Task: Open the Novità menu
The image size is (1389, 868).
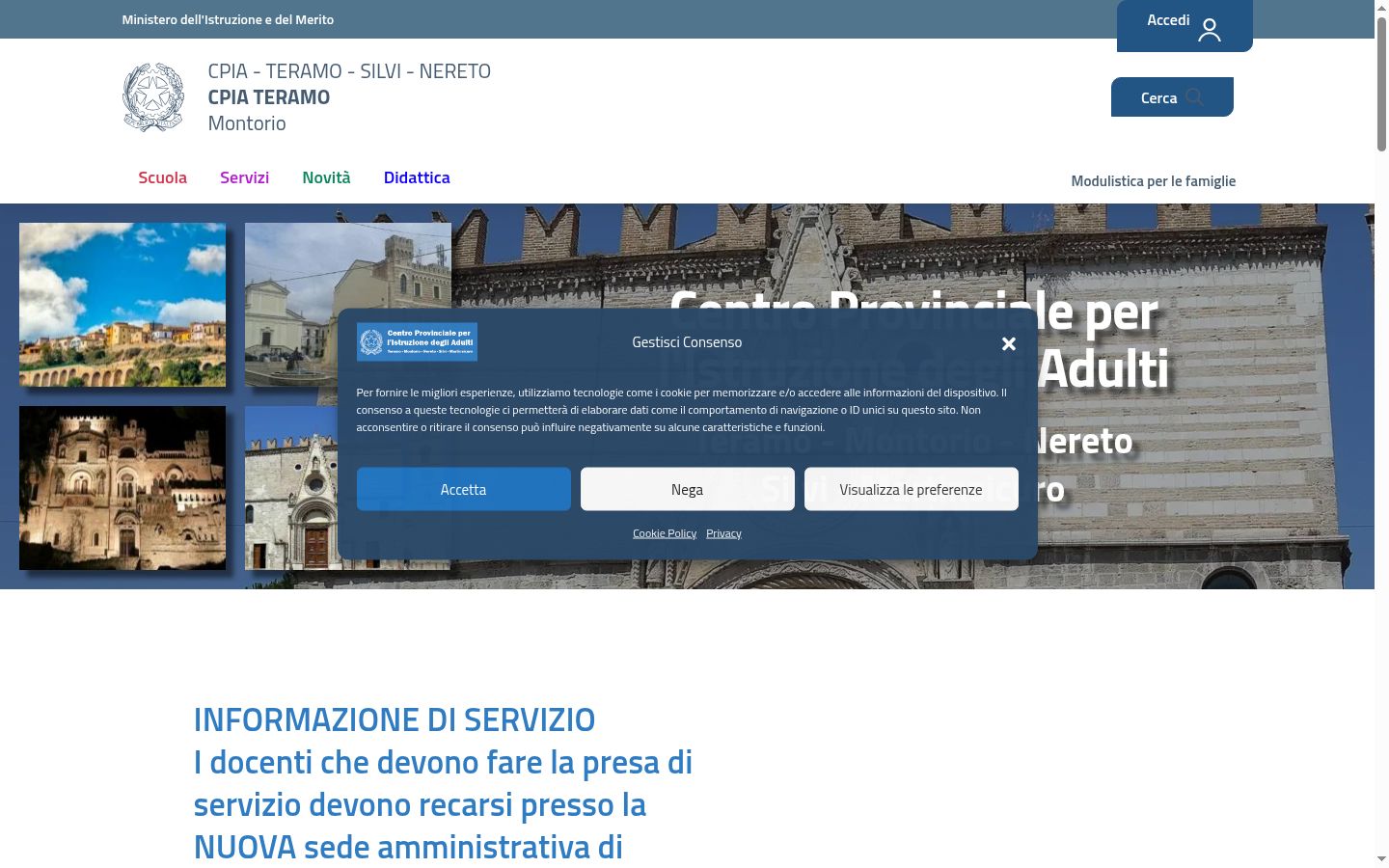Action: tap(326, 177)
